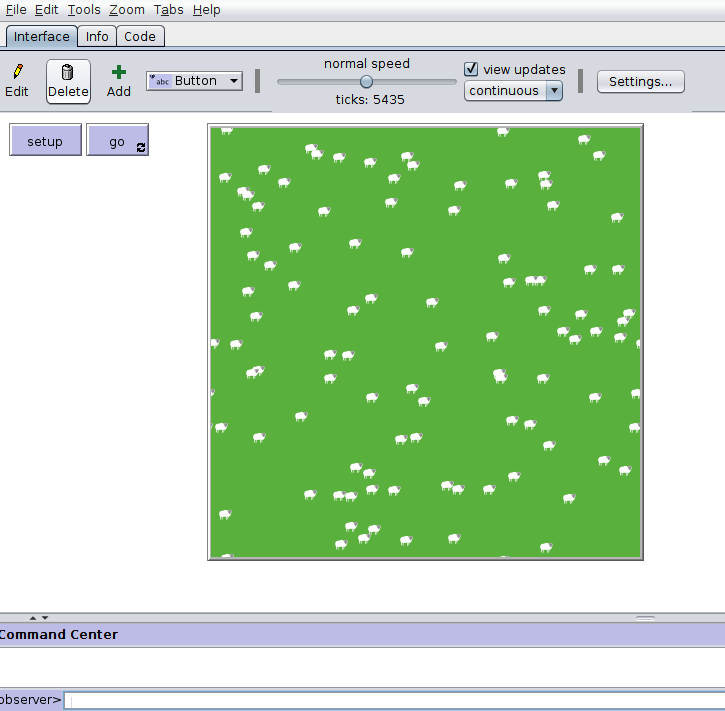This screenshot has width=725, height=711.
Task: Open the Help menu
Action: (x=206, y=10)
